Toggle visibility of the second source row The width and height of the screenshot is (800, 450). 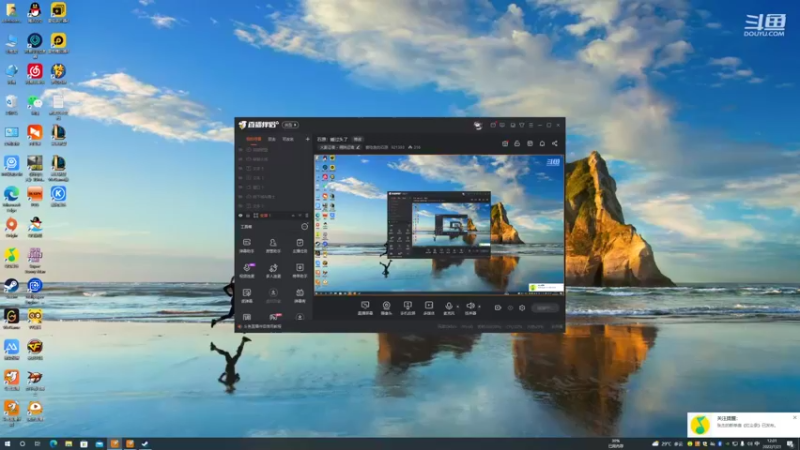[241, 159]
